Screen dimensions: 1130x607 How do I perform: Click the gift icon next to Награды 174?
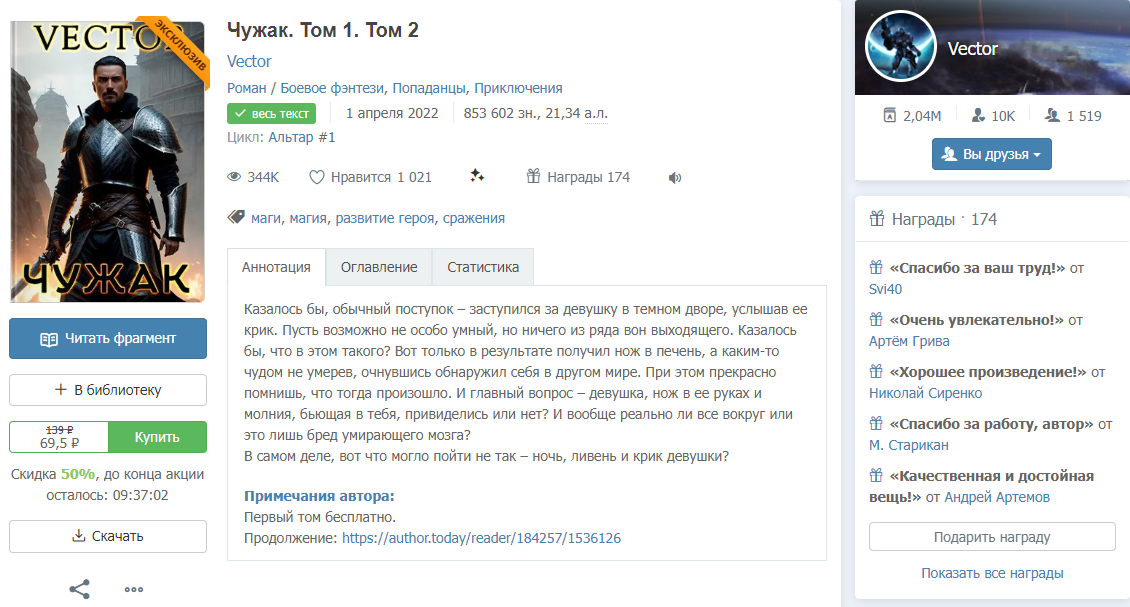point(533,176)
